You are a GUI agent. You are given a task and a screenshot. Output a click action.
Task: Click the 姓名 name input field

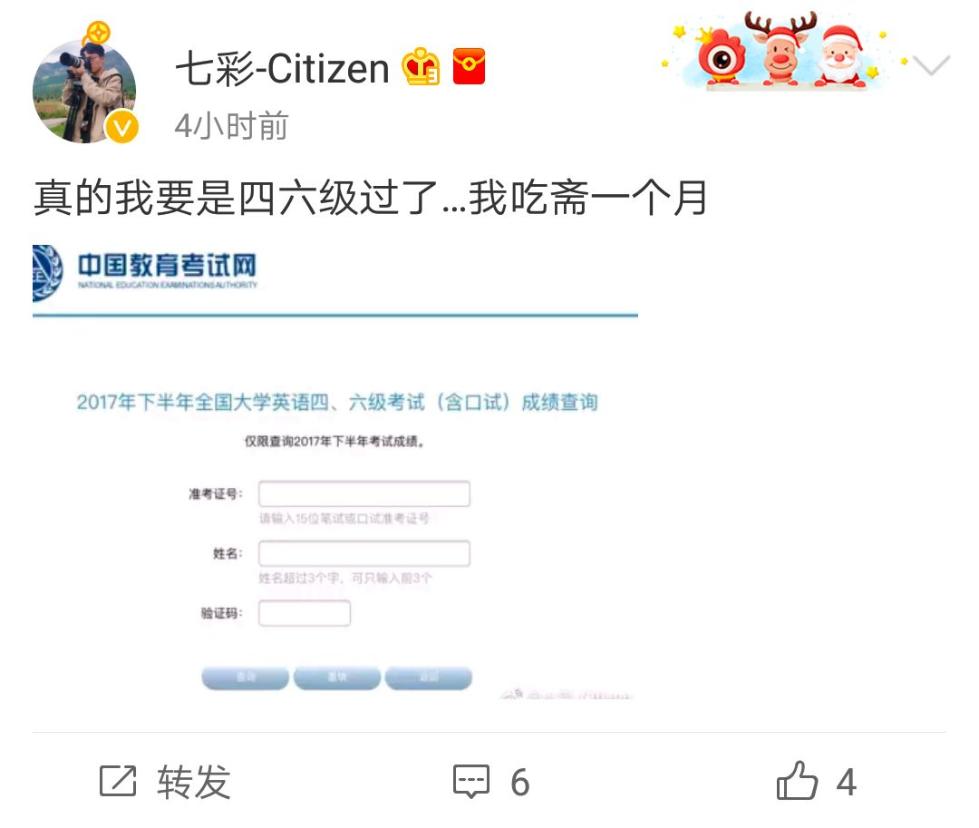[x=364, y=553]
